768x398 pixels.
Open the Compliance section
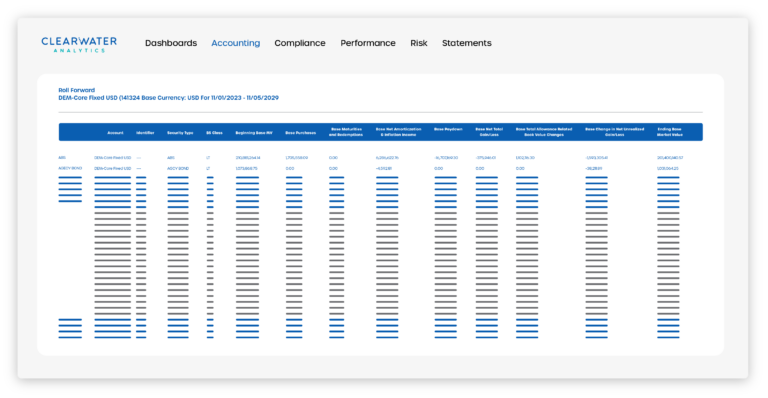pyautogui.click(x=300, y=43)
